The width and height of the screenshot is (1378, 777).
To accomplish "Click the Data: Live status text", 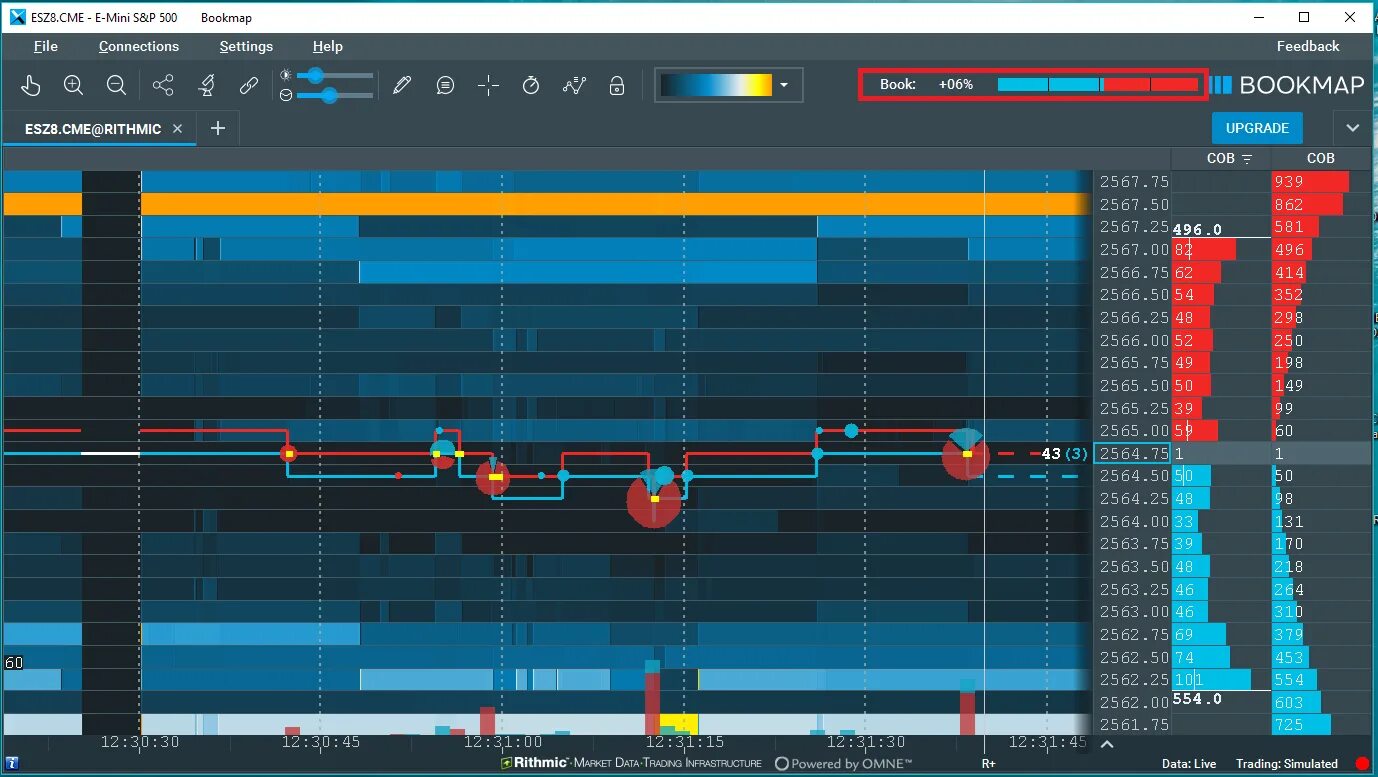I will (x=1189, y=764).
